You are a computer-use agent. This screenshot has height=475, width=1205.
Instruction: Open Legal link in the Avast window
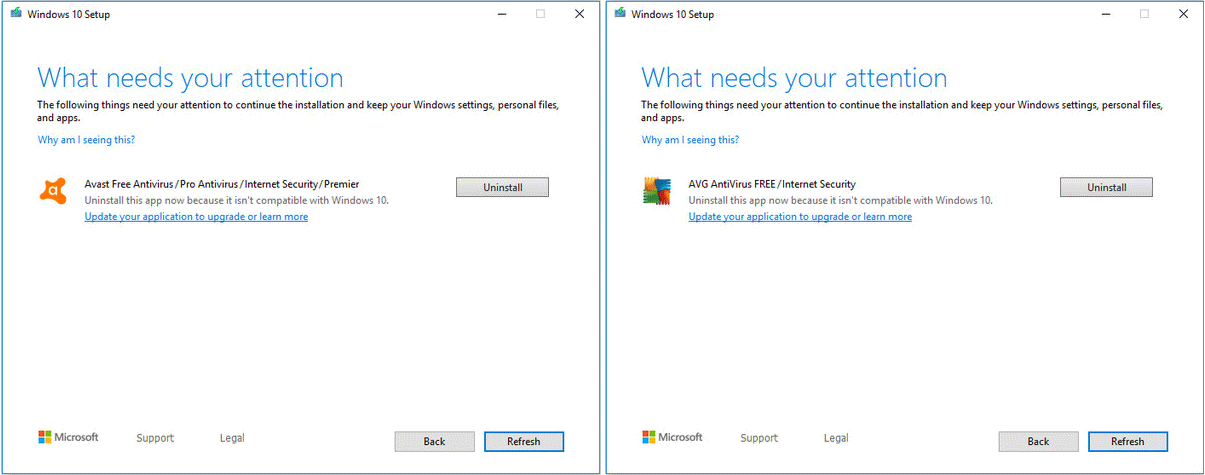(232, 438)
